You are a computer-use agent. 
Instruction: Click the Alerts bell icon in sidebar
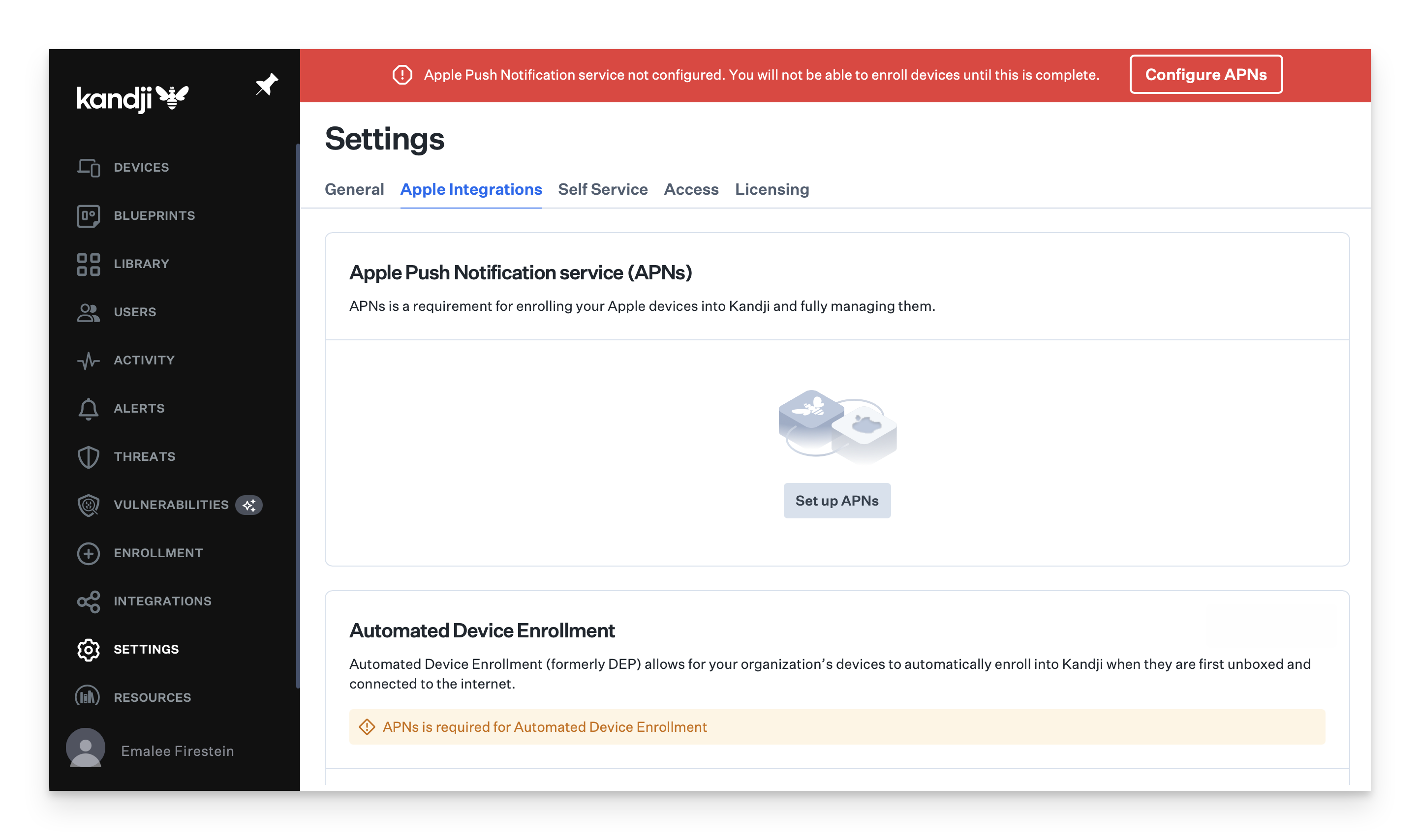point(88,408)
